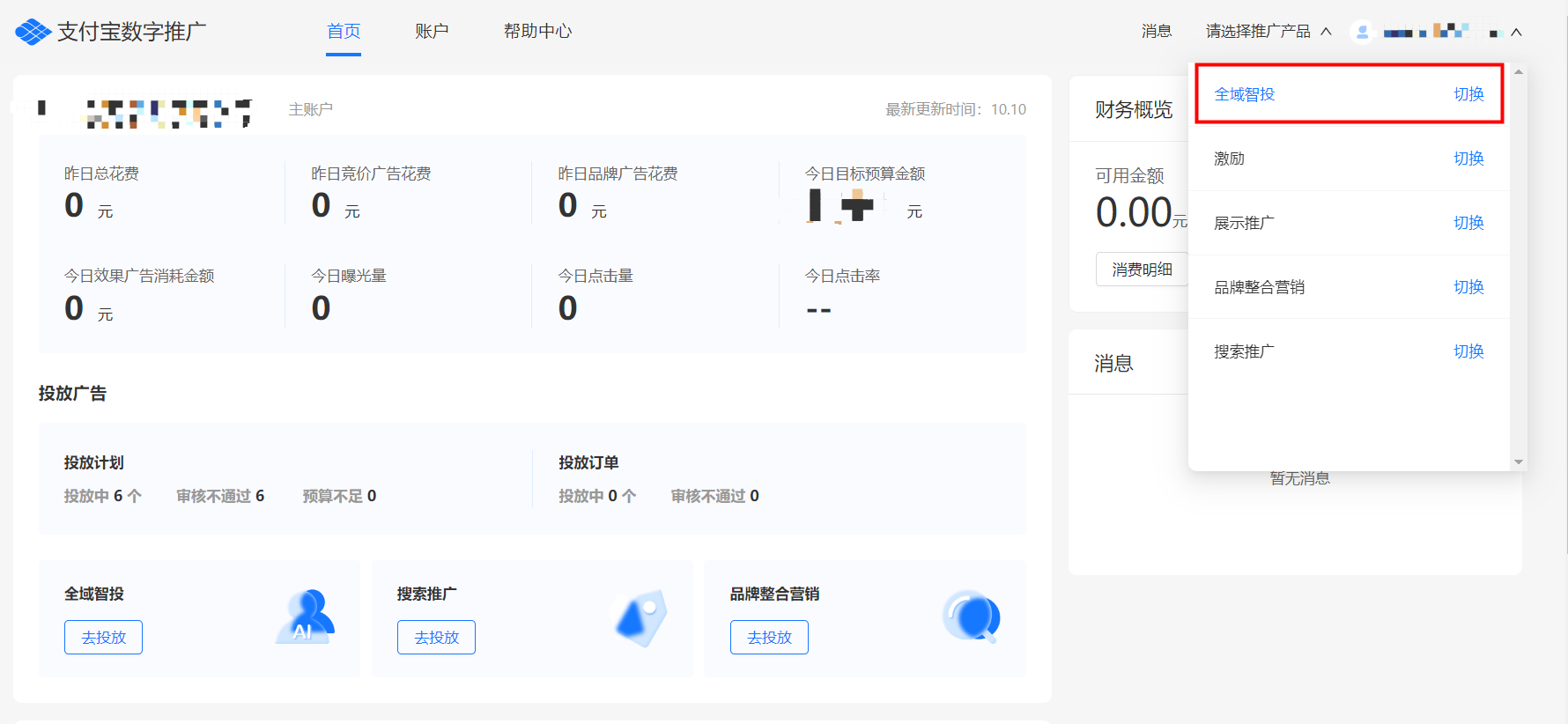Switch to 激励 via 切换 link
Viewport: 1568px width, 724px height.
click(x=1468, y=159)
